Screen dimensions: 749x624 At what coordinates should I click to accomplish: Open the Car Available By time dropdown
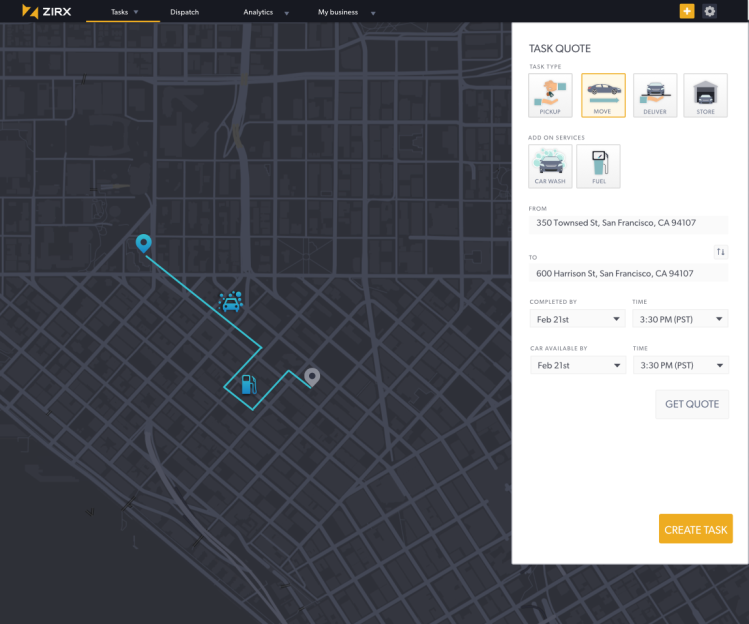click(681, 365)
